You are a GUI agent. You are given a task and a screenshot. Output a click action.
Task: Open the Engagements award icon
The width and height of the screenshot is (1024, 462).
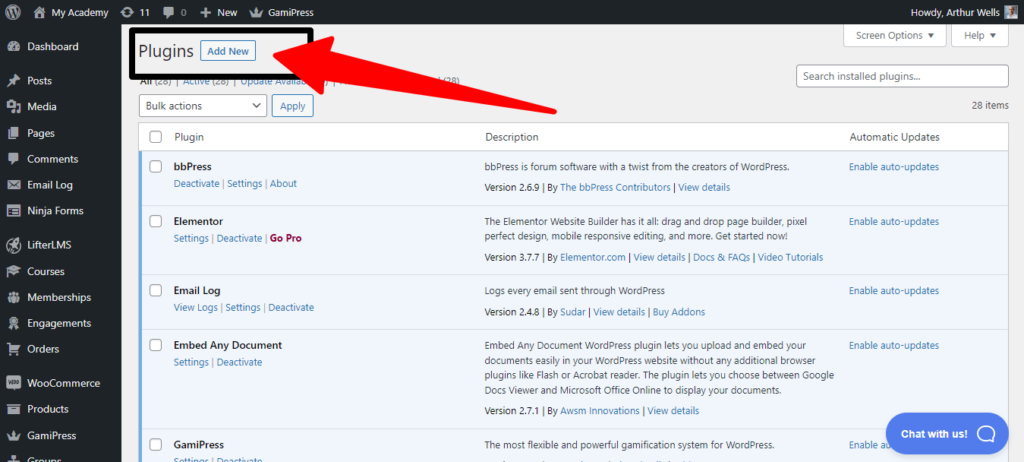coord(13,323)
